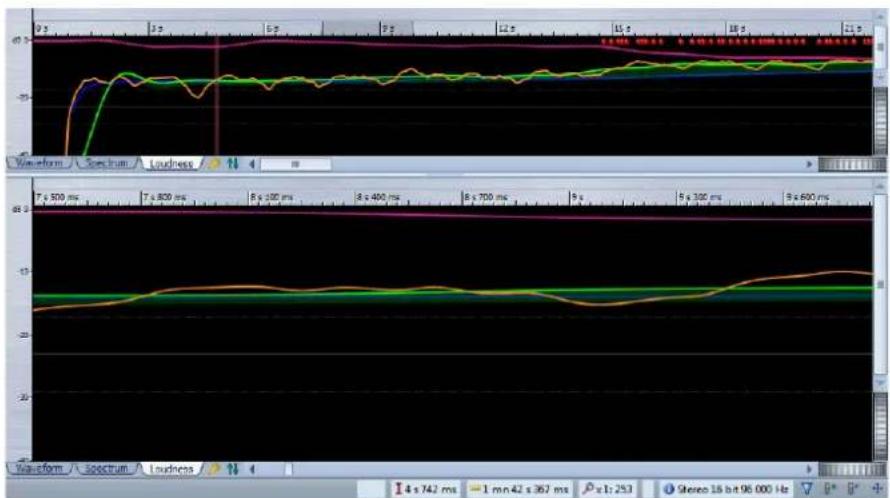This screenshot has height=498, width=890.
Task: Click the magnifier icon in status bar
Action: click(x=588, y=488)
